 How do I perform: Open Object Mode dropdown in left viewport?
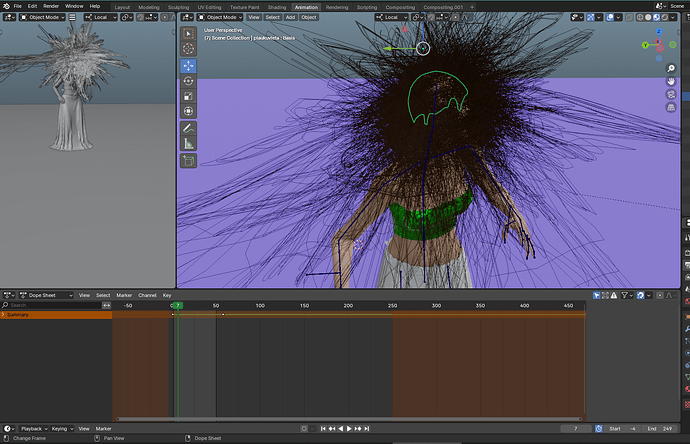[42, 17]
